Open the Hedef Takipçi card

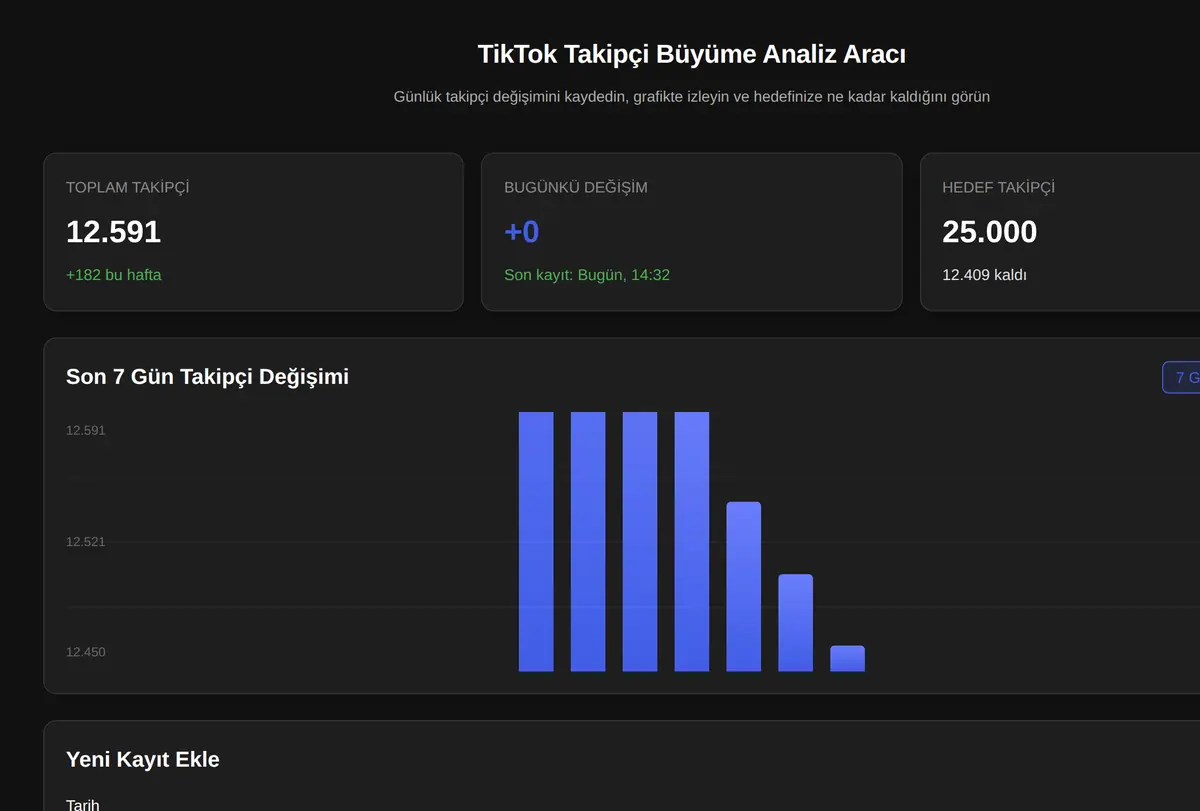(x=1060, y=232)
